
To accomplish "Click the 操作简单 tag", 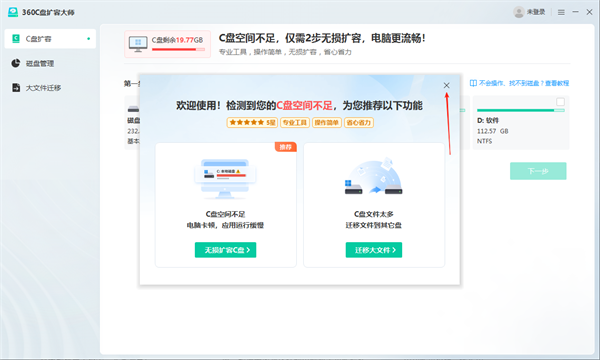I will tap(326, 122).
